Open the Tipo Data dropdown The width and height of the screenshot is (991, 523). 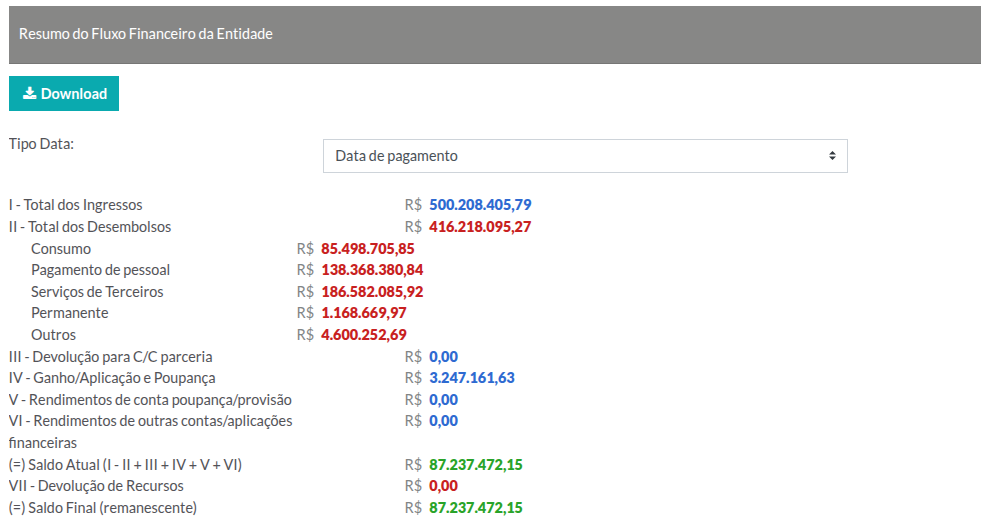(x=584, y=156)
